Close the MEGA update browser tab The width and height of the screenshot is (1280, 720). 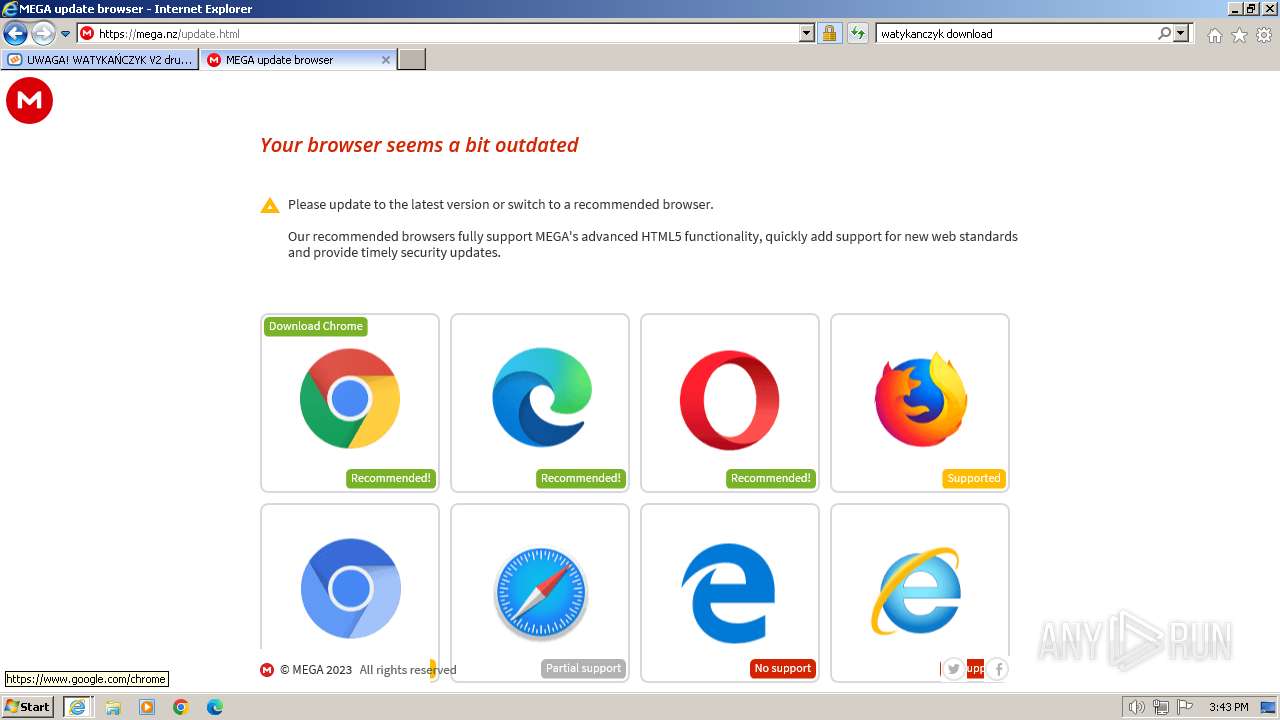click(386, 60)
